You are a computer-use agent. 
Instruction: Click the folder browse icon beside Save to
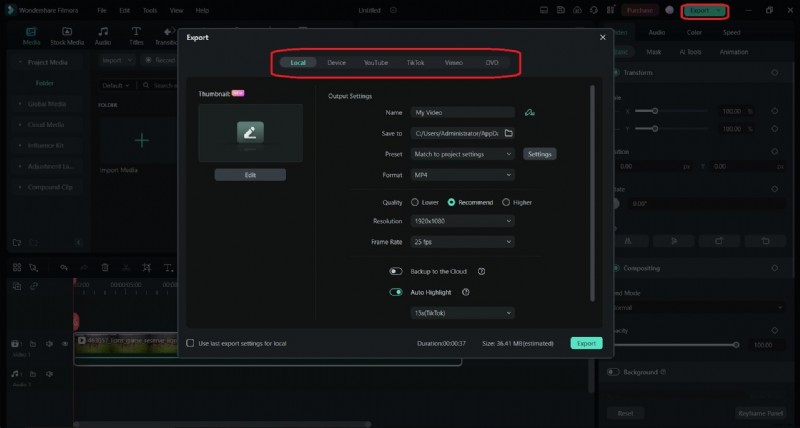(x=508, y=133)
